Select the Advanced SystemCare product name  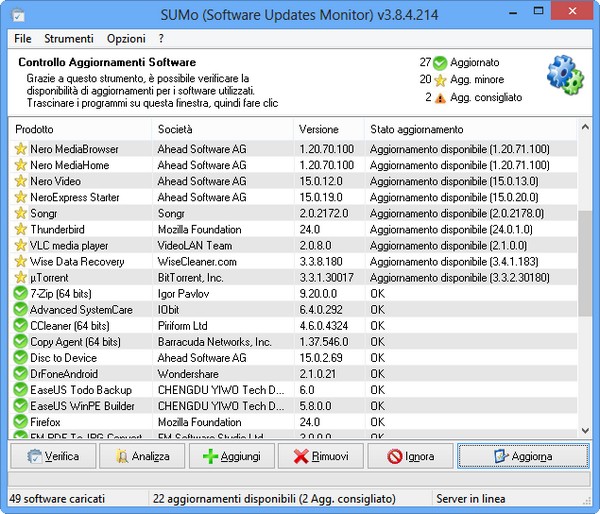coord(82,310)
